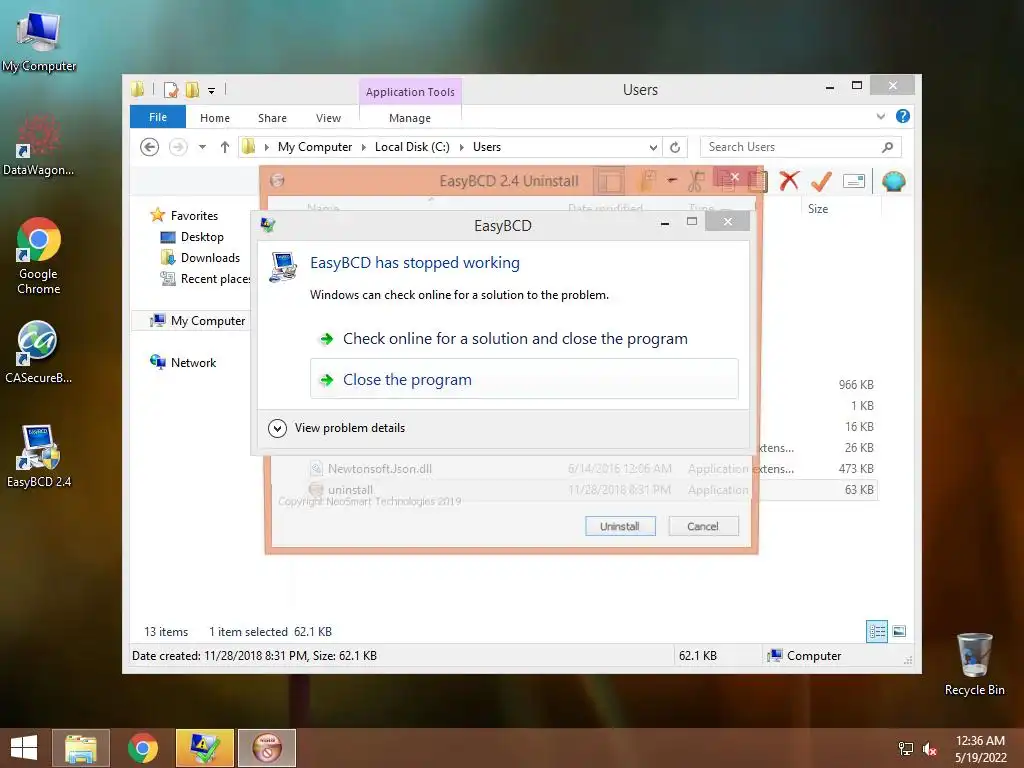Click the blue shell toolbar icon

coord(893,181)
